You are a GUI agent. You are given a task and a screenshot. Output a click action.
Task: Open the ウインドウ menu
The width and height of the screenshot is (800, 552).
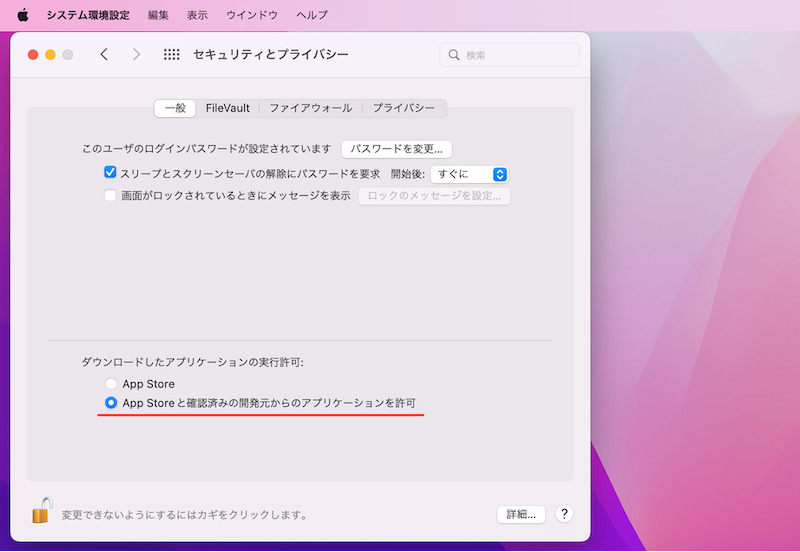pos(252,15)
